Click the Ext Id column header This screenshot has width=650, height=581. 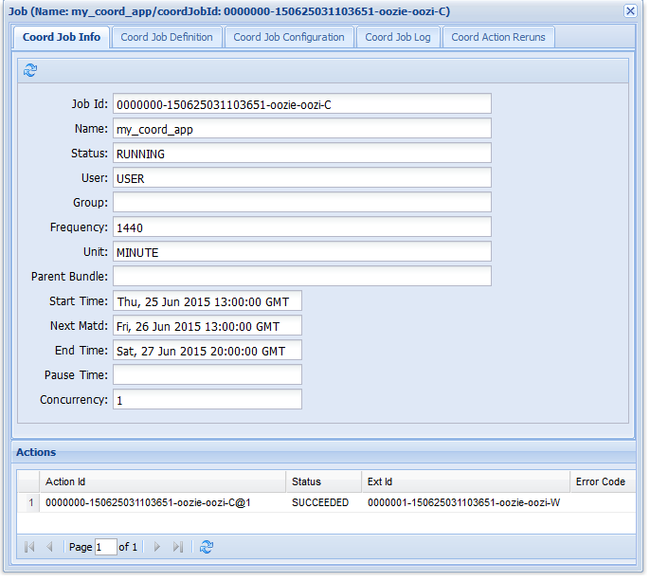466,482
